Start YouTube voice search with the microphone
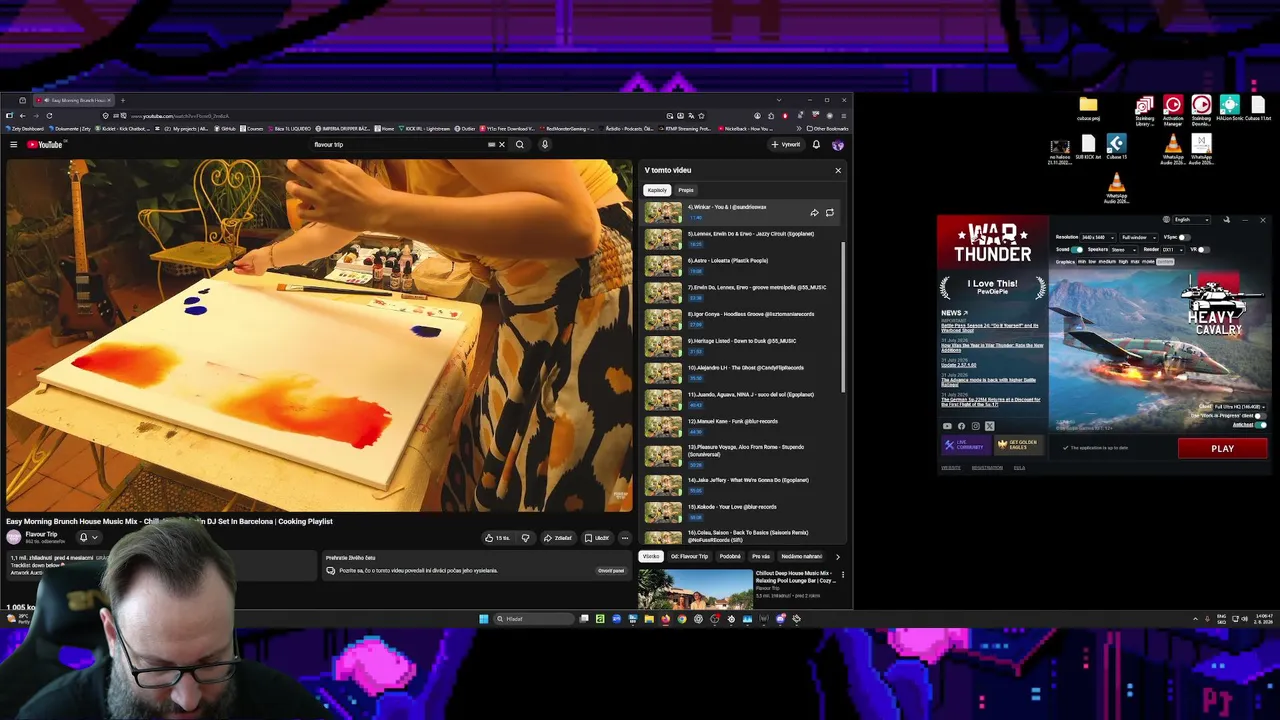This screenshot has height=720, width=1280. tap(544, 145)
